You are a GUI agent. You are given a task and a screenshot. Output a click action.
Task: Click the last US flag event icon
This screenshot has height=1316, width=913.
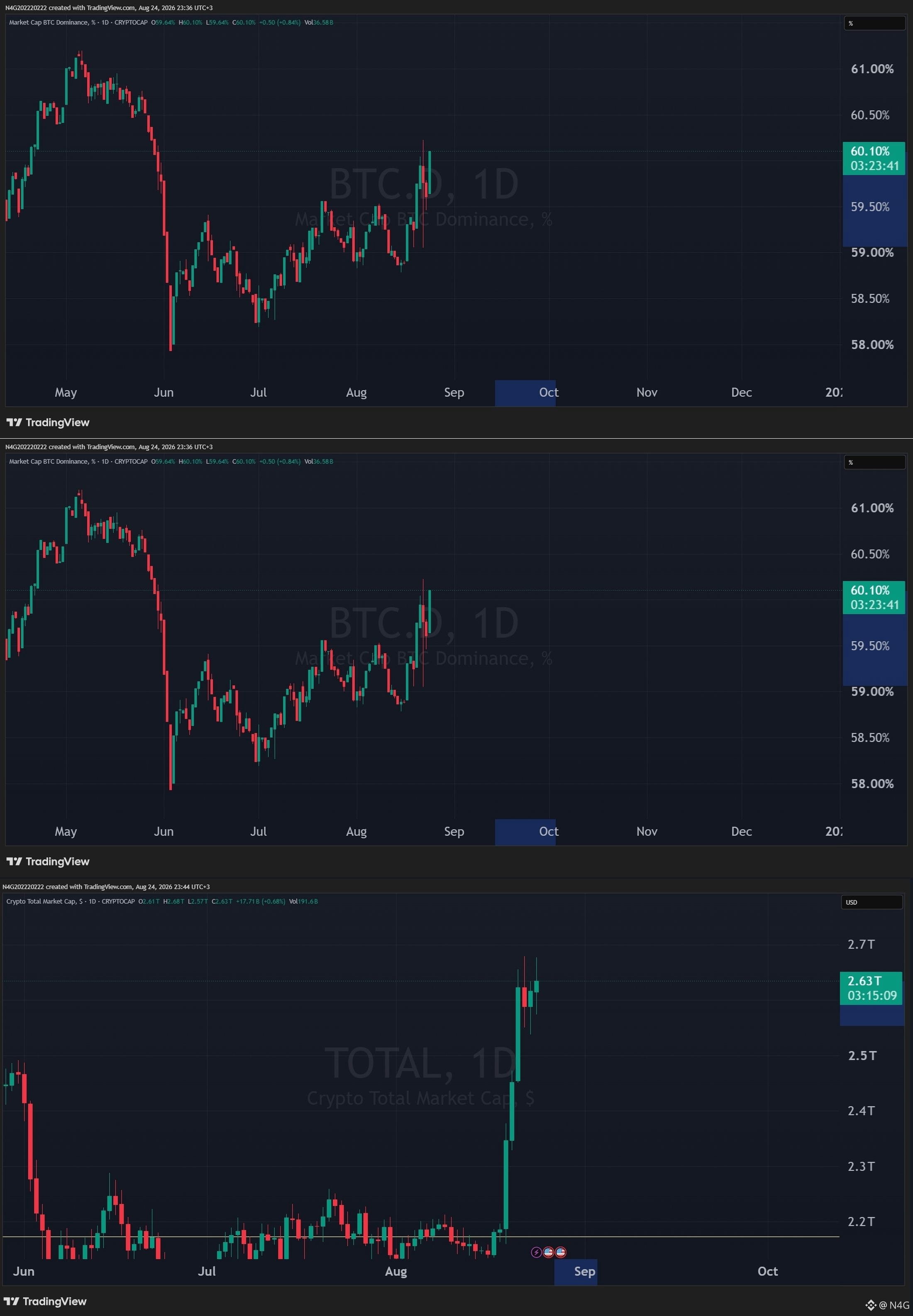(561, 1253)
